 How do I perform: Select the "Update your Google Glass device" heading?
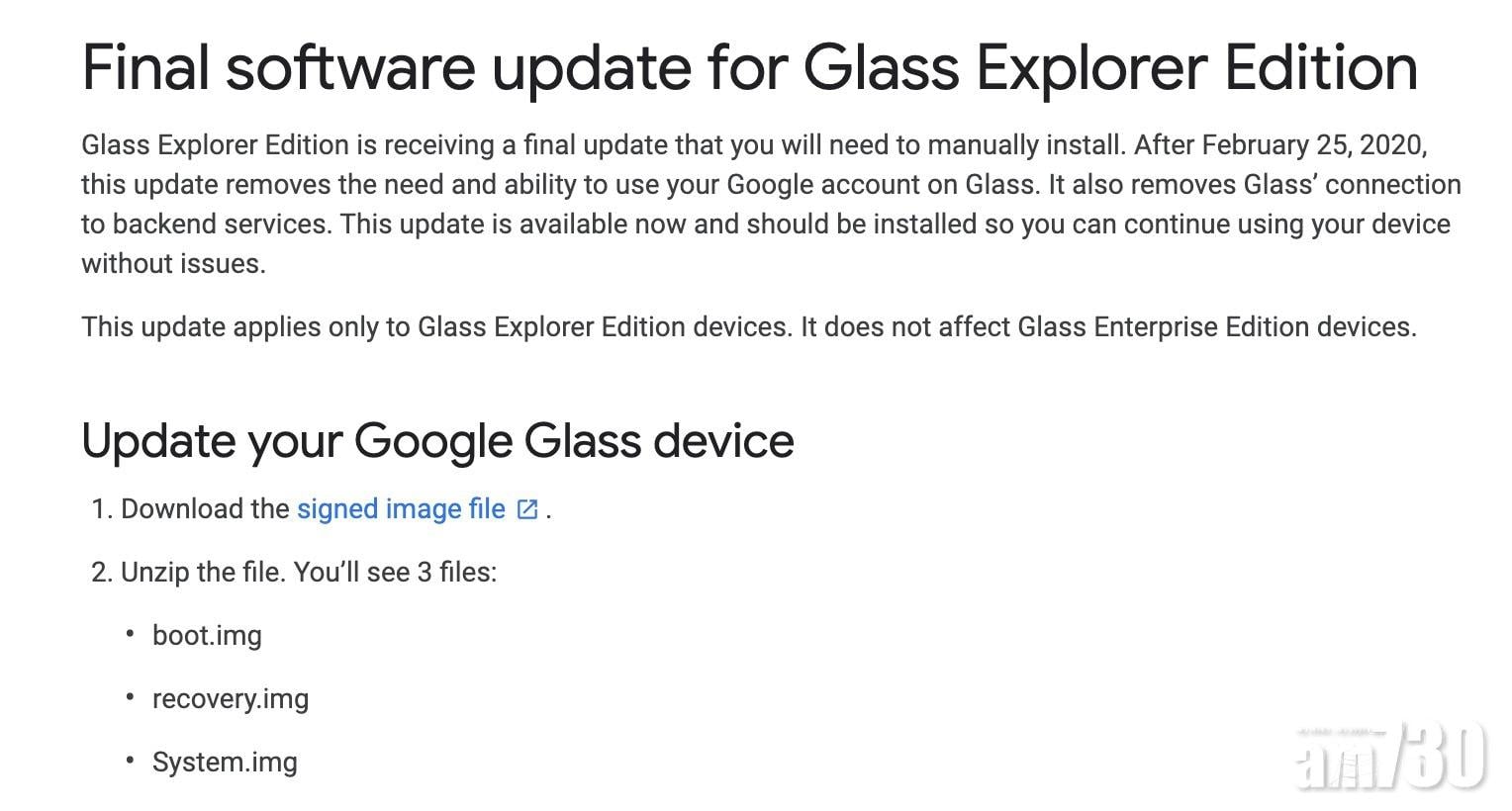point(437,440)
